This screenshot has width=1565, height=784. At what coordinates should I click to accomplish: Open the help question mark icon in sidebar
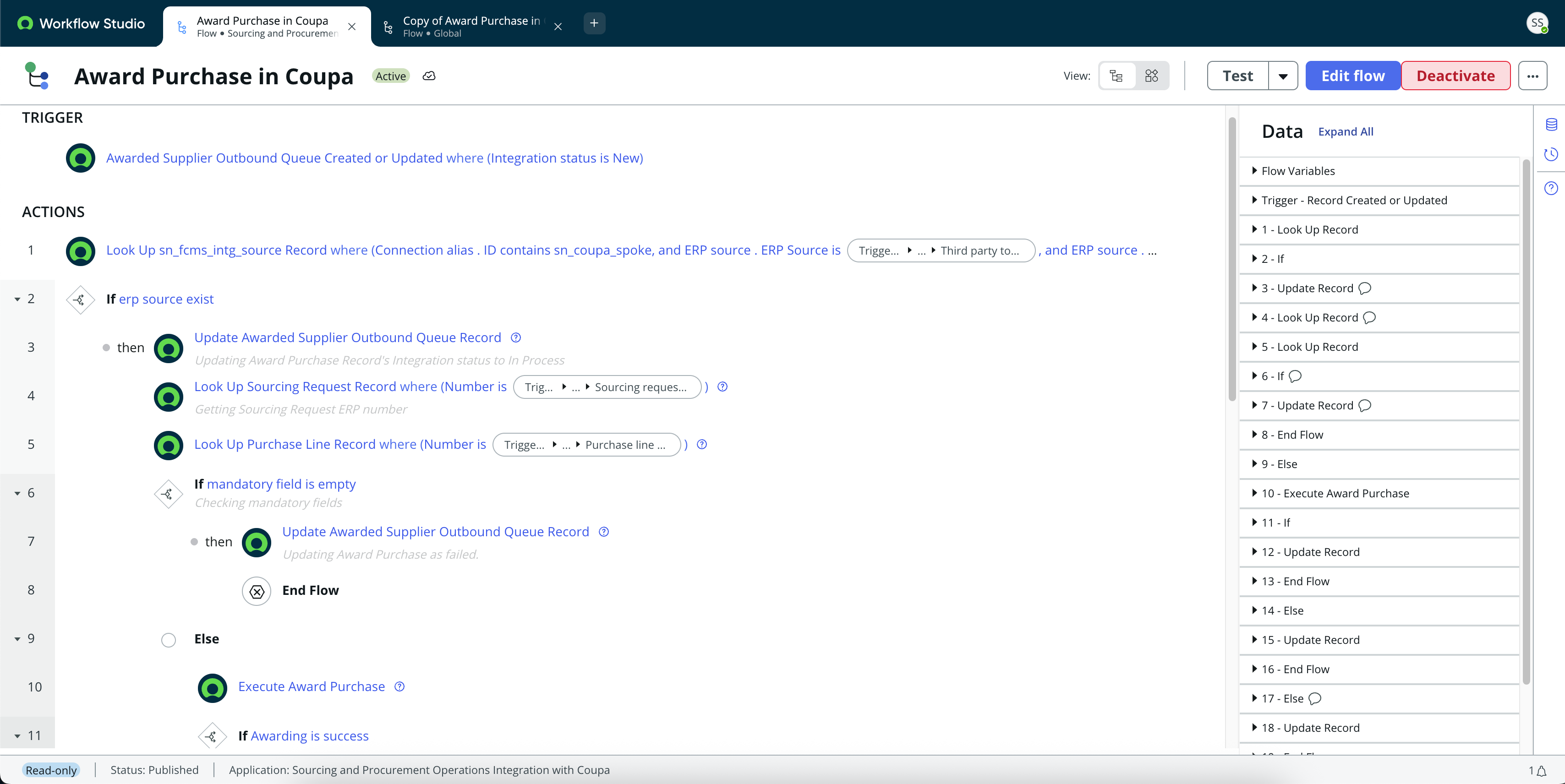tap(1551, 188)
